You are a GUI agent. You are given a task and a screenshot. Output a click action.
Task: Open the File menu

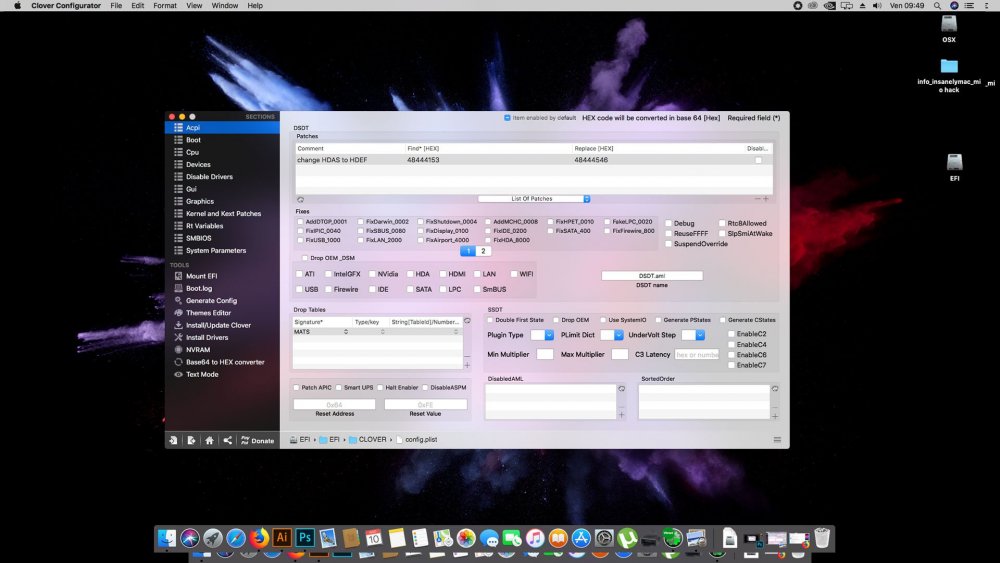tap(116, 5)
